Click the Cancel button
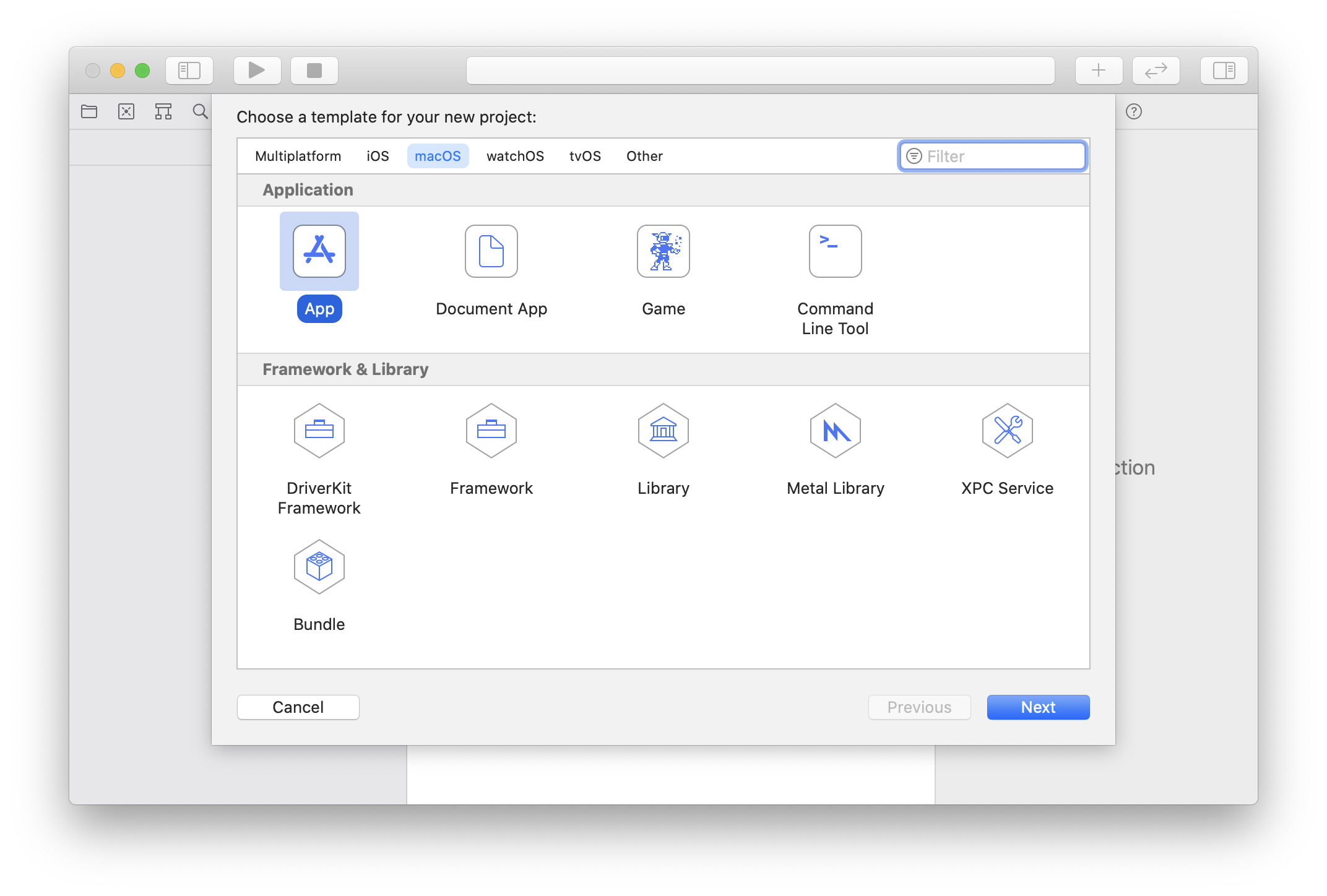 298,707
